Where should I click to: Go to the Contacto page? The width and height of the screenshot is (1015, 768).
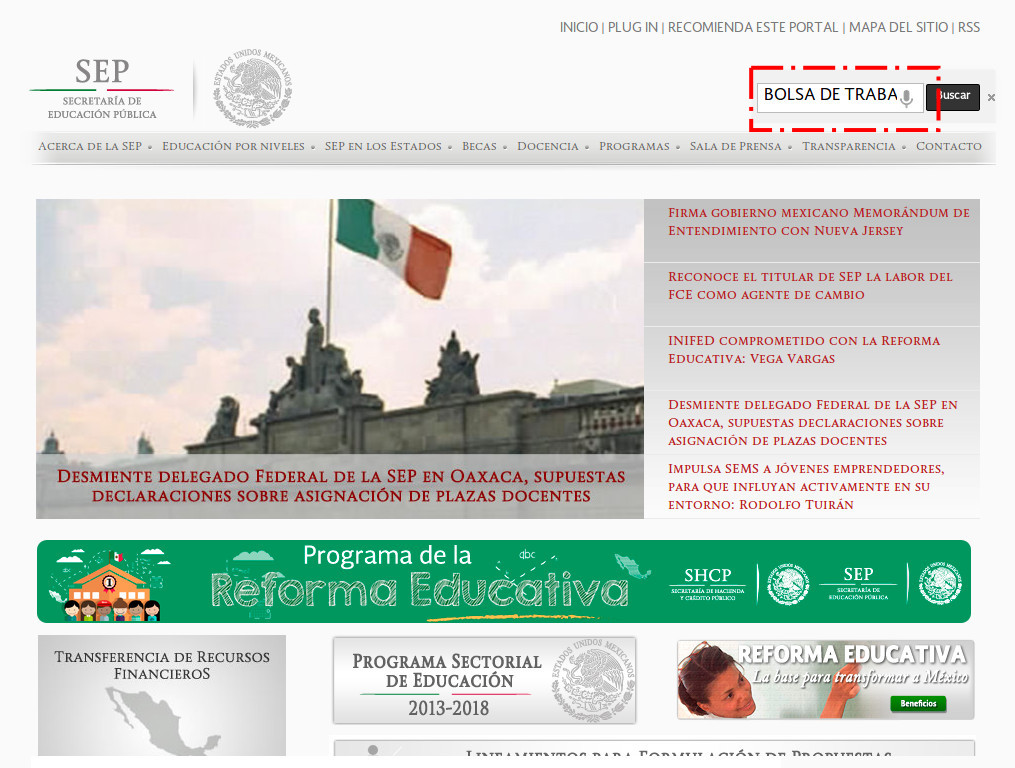(948, 146)
